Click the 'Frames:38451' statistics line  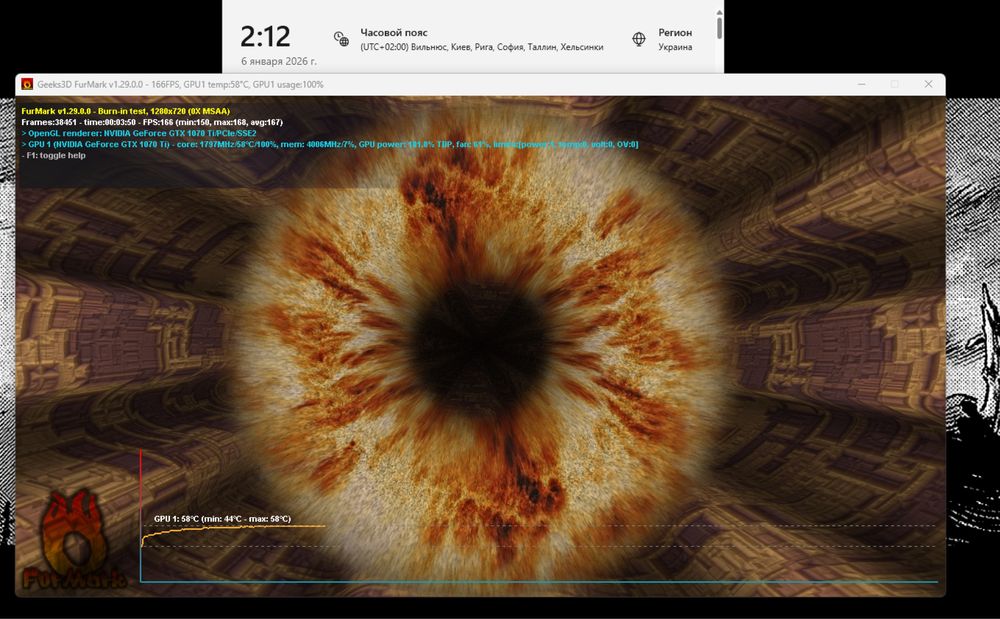[152, 122]
